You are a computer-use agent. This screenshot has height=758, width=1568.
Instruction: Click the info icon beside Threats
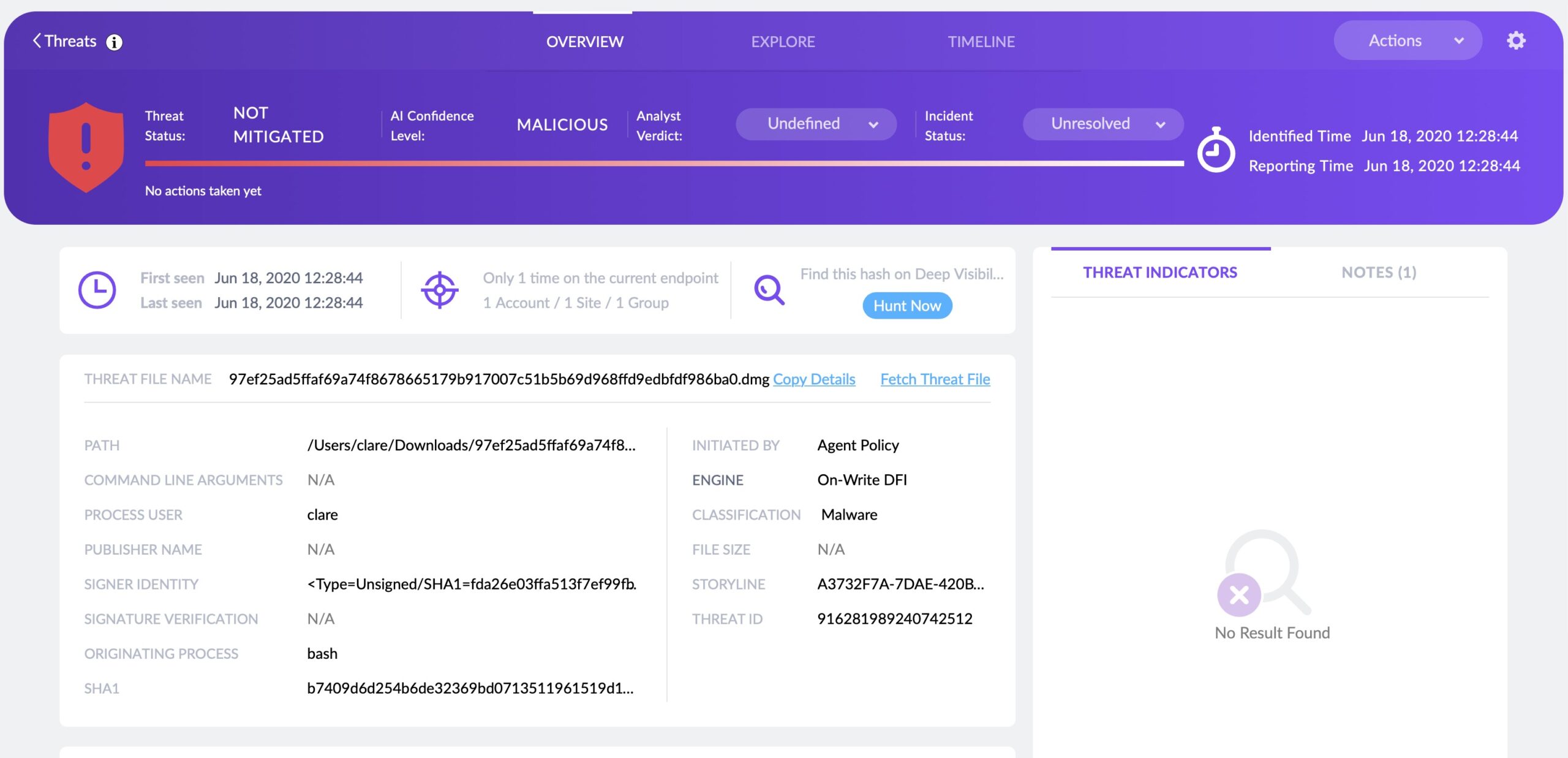click(114, 42)
